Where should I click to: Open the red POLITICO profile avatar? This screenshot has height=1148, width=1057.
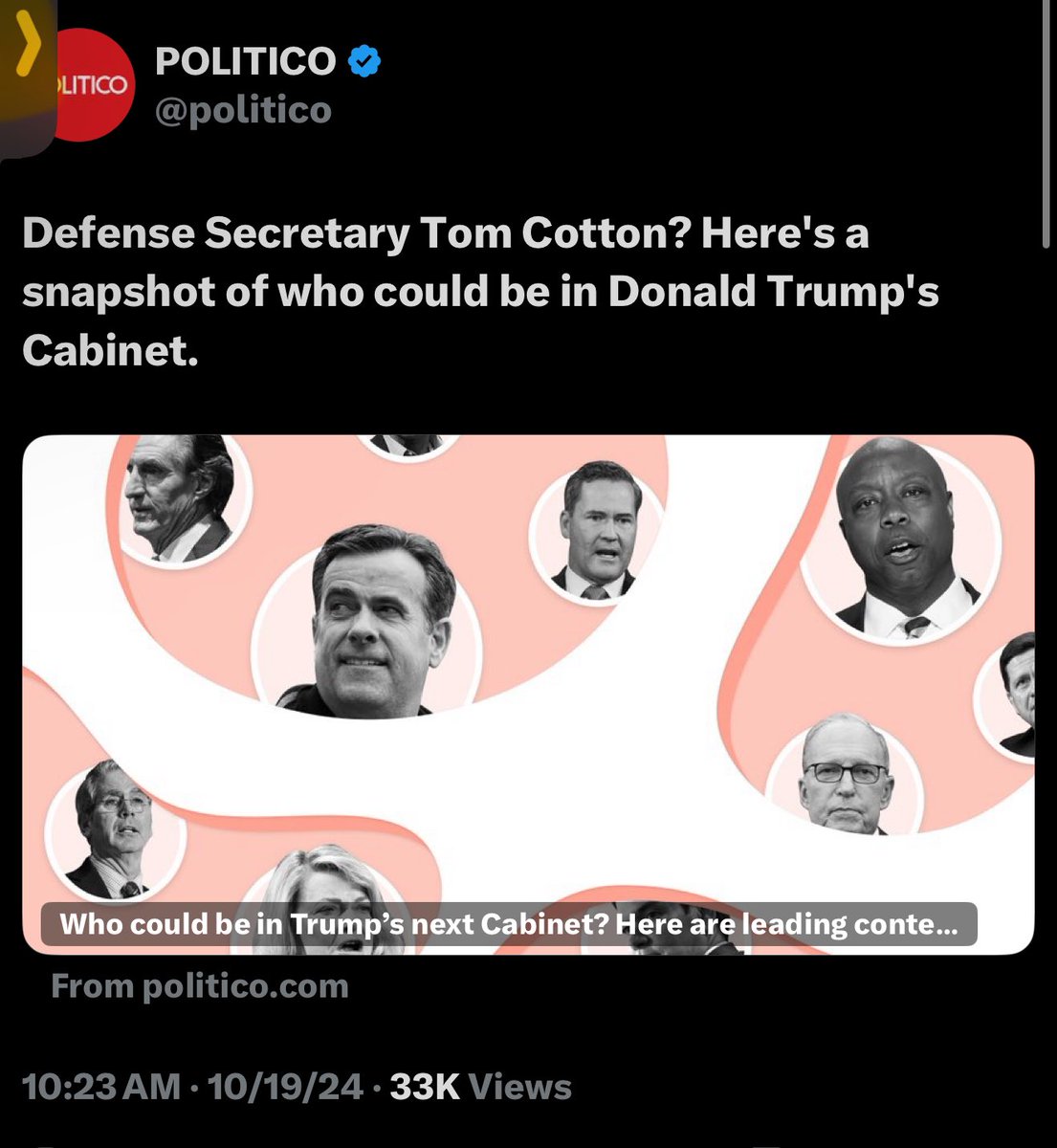(x=84, y=86)
